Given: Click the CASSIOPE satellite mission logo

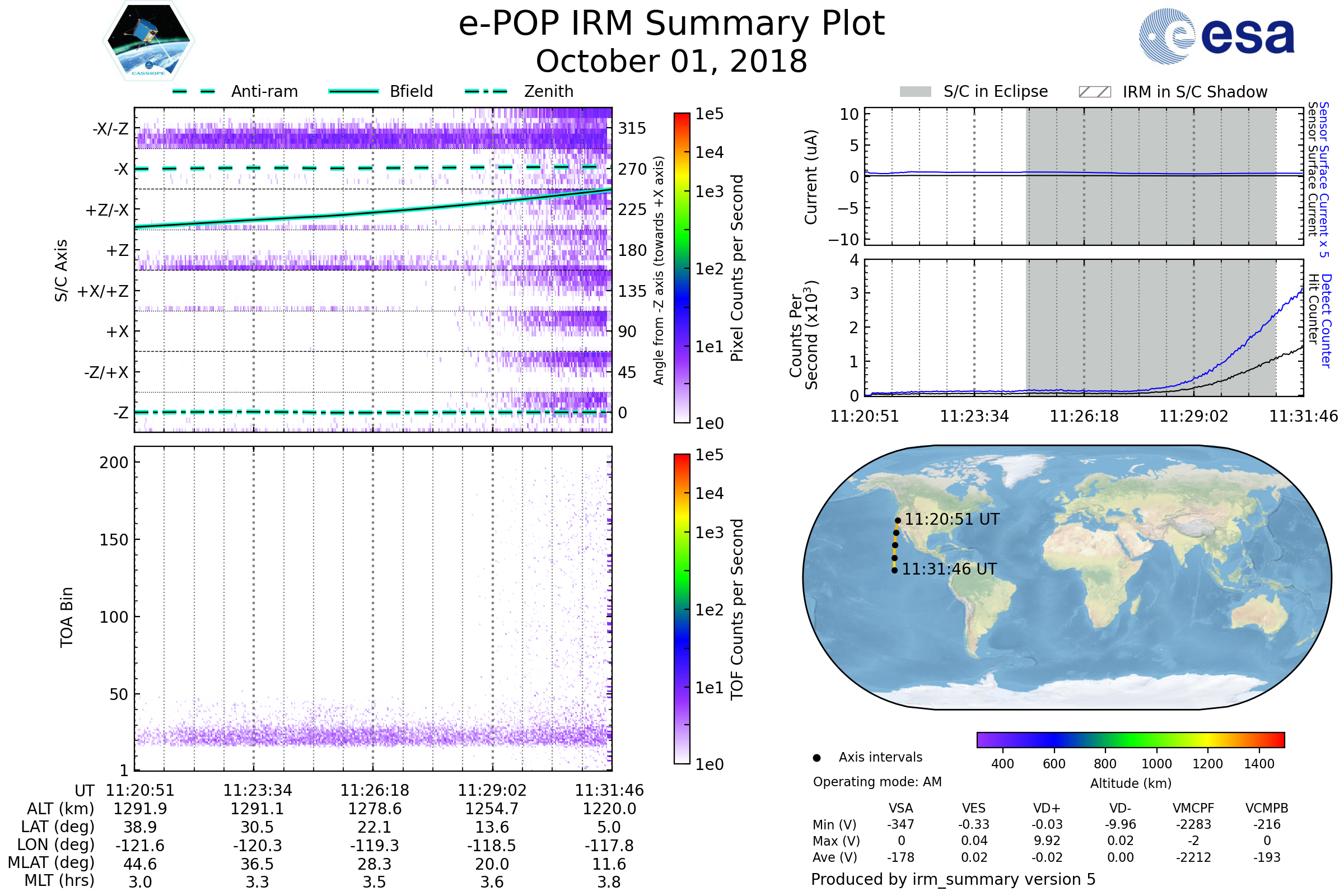Looking at the screenshot, I should point(148,41).
